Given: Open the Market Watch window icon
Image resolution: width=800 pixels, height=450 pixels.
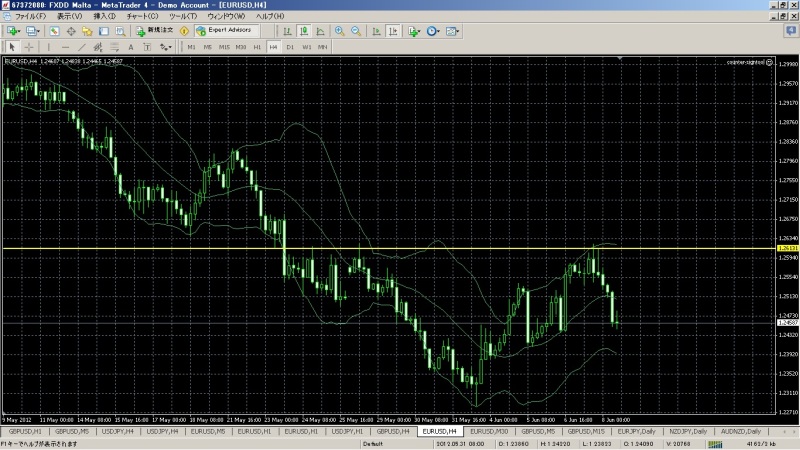Looking at the screenshot, I should pyautogui.click(x=57, y=31).
